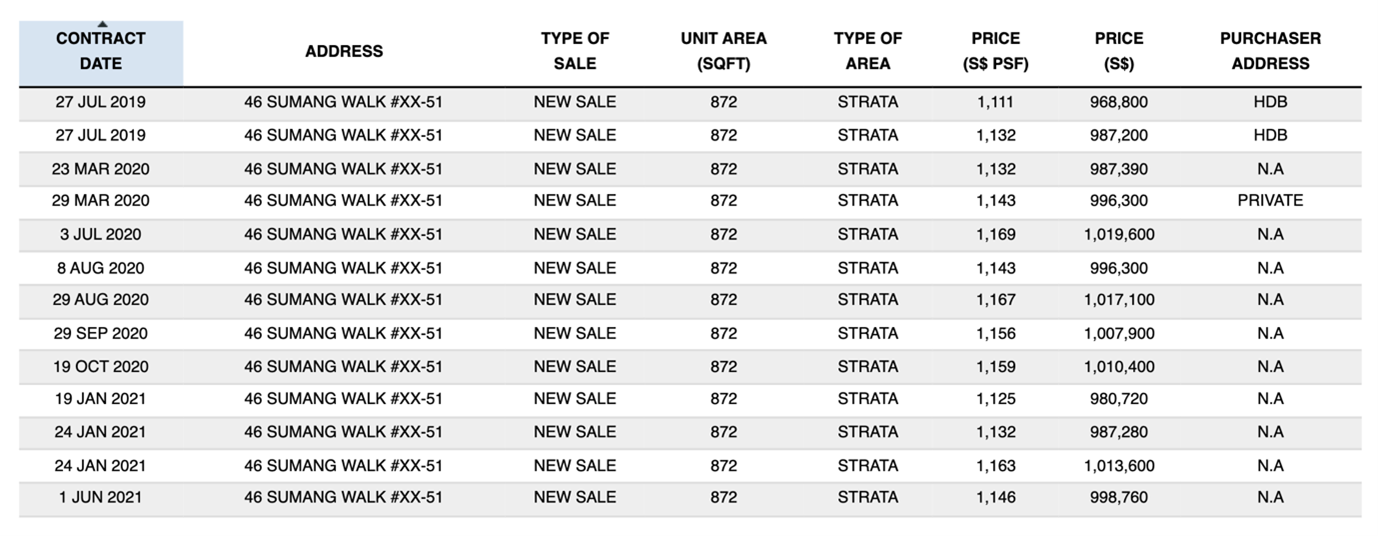Click the Unit Area (SQFT) column header
This screenshot has height=536, width=1378.
(x=724, y=51)
